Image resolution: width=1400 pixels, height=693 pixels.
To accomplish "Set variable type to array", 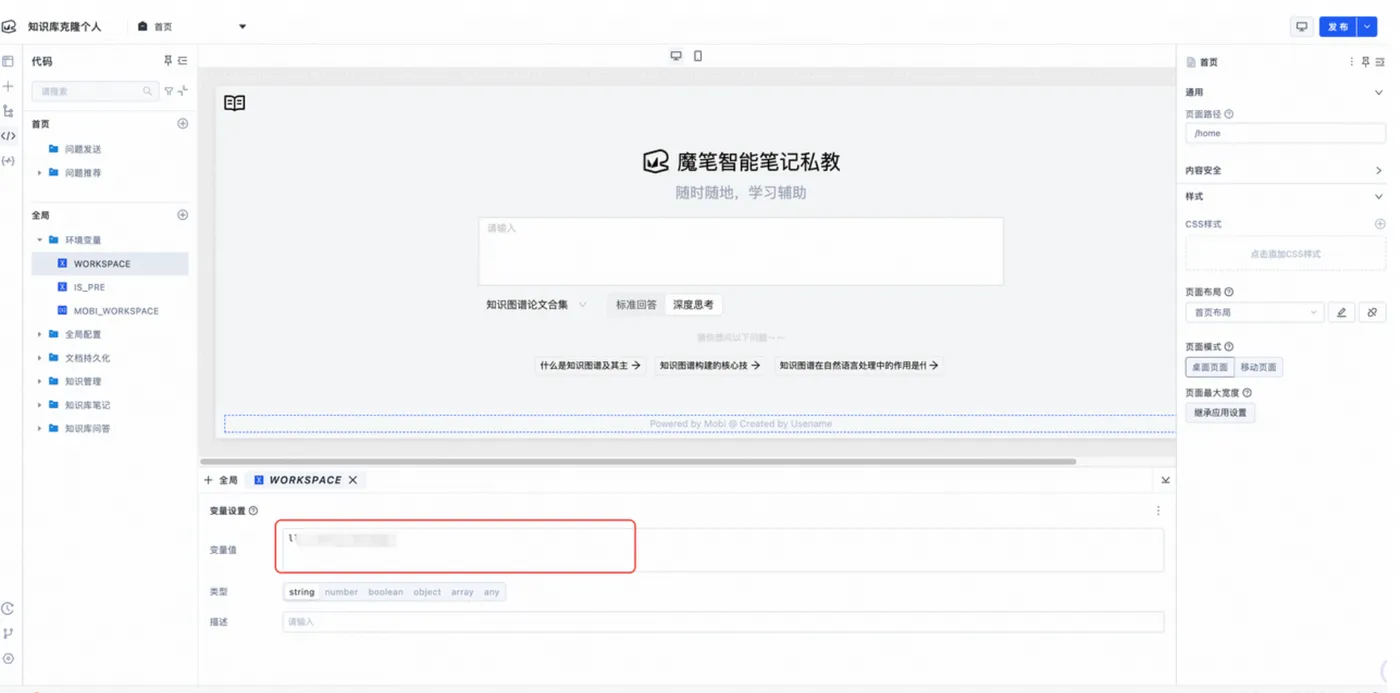I will tap(462, 592).
